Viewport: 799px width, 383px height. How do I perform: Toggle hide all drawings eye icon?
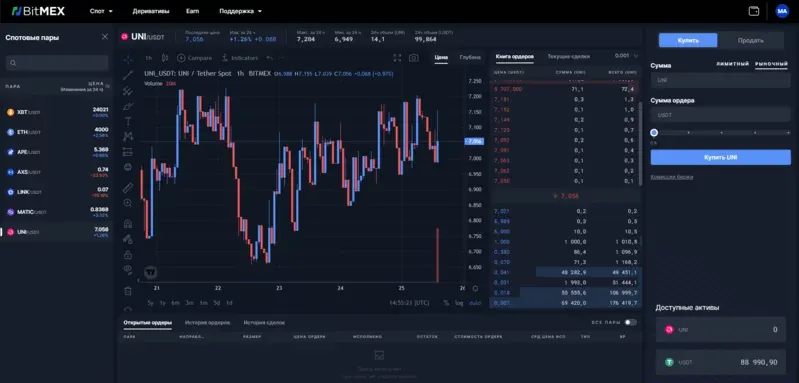click(128, 269)
